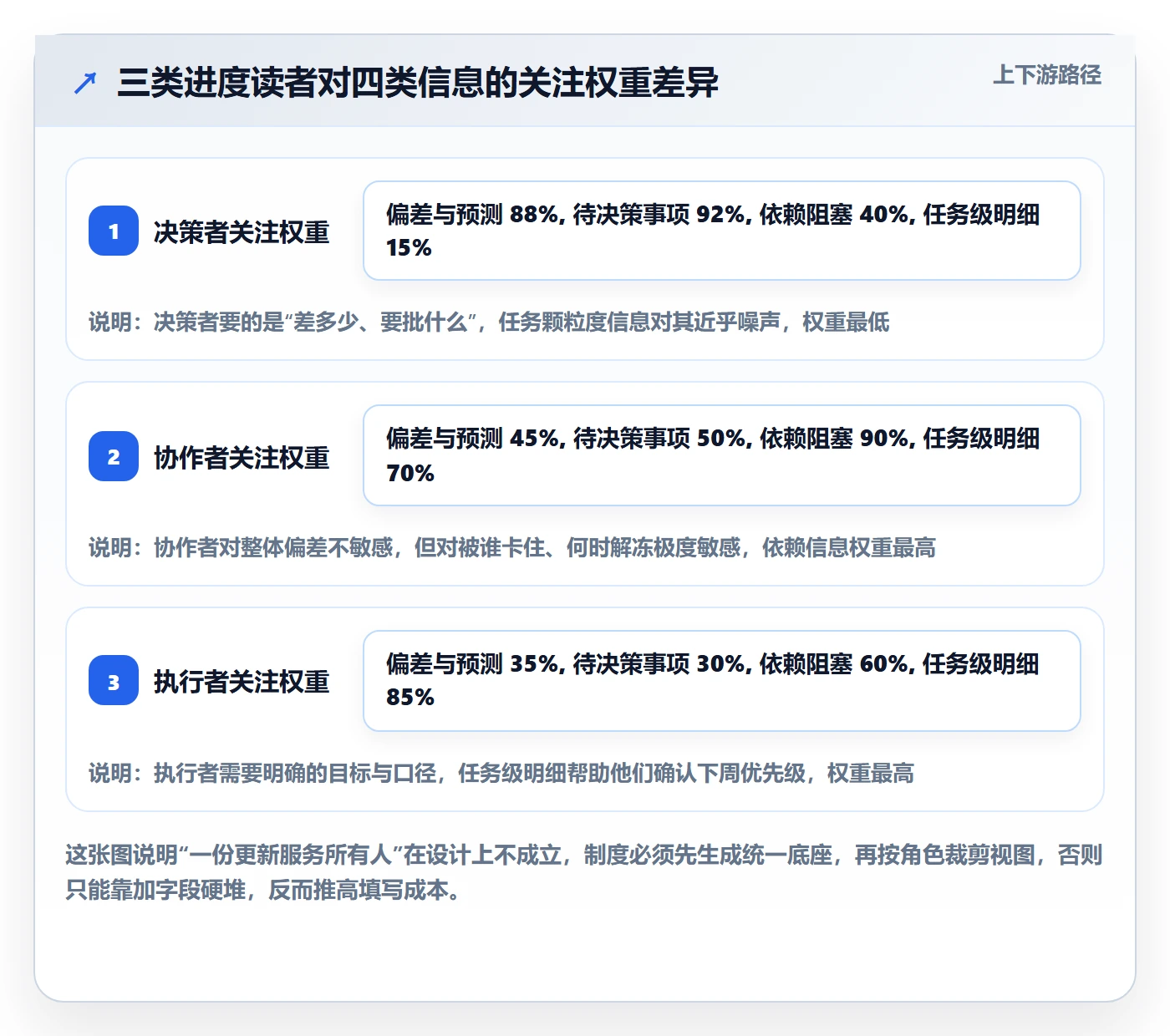The height and width of the screenshot is (1036, 1170).
Task: Click the value box with 偏差与预测 35%
Action: coord(722,681)
